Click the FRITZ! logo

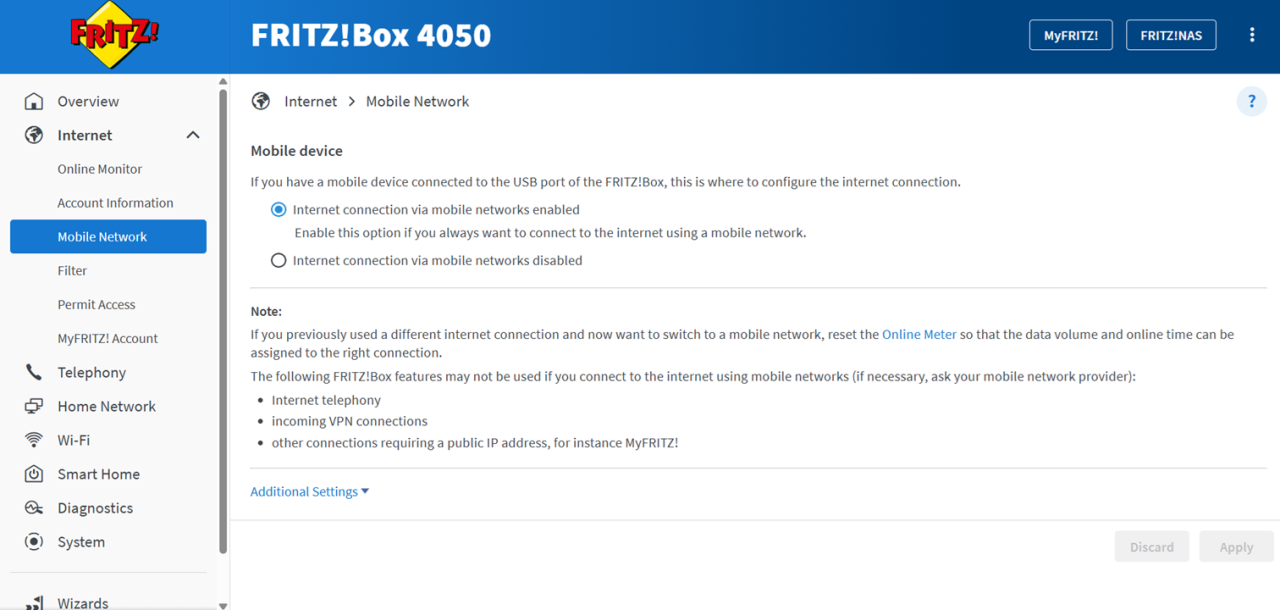(114, 35)
